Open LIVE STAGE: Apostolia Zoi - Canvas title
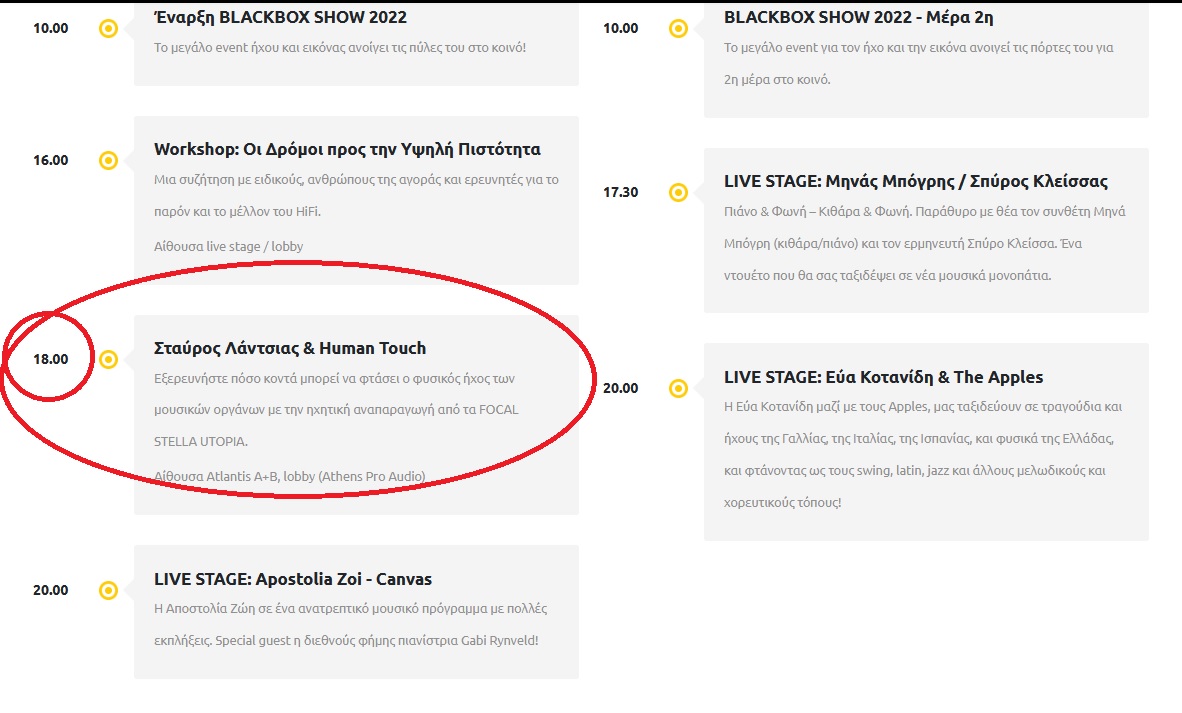Screen dimensions: 1182x713 [293, 579]
